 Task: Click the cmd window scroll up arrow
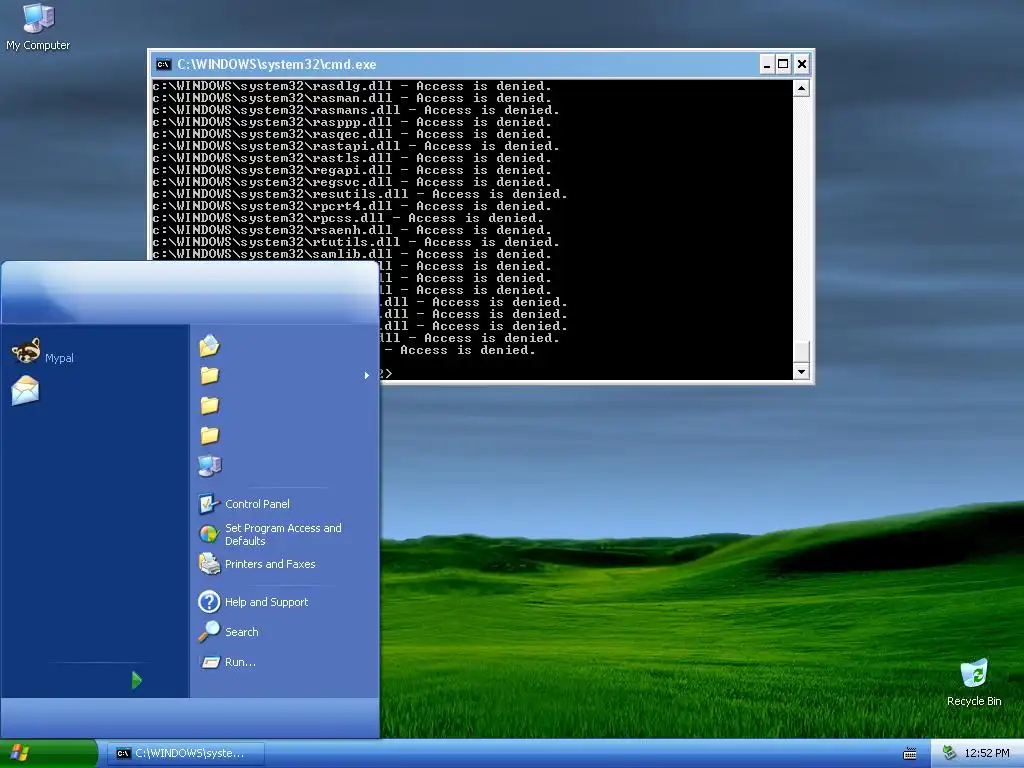801,88
